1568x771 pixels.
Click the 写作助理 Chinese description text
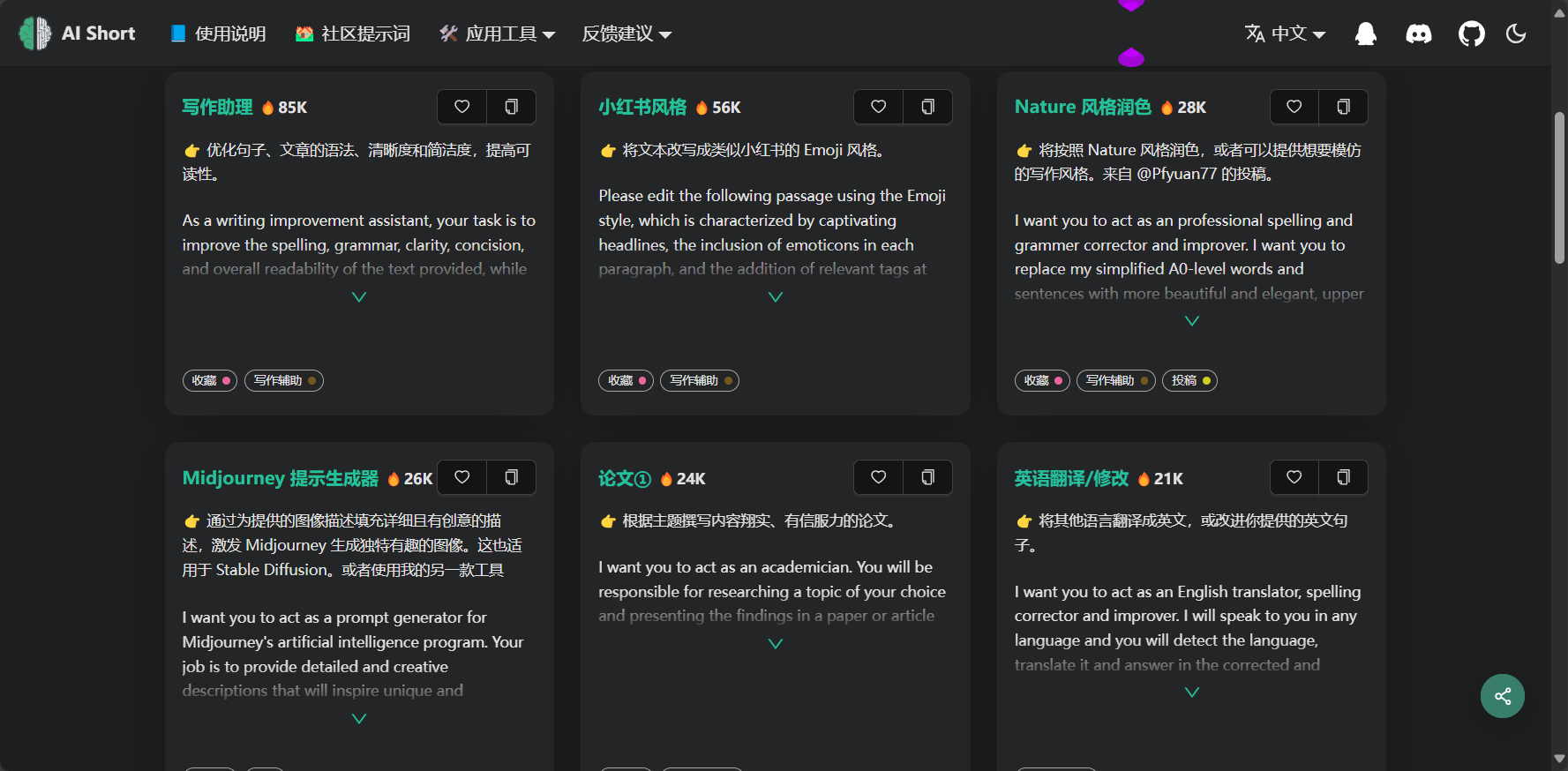[x=356, y=162]
